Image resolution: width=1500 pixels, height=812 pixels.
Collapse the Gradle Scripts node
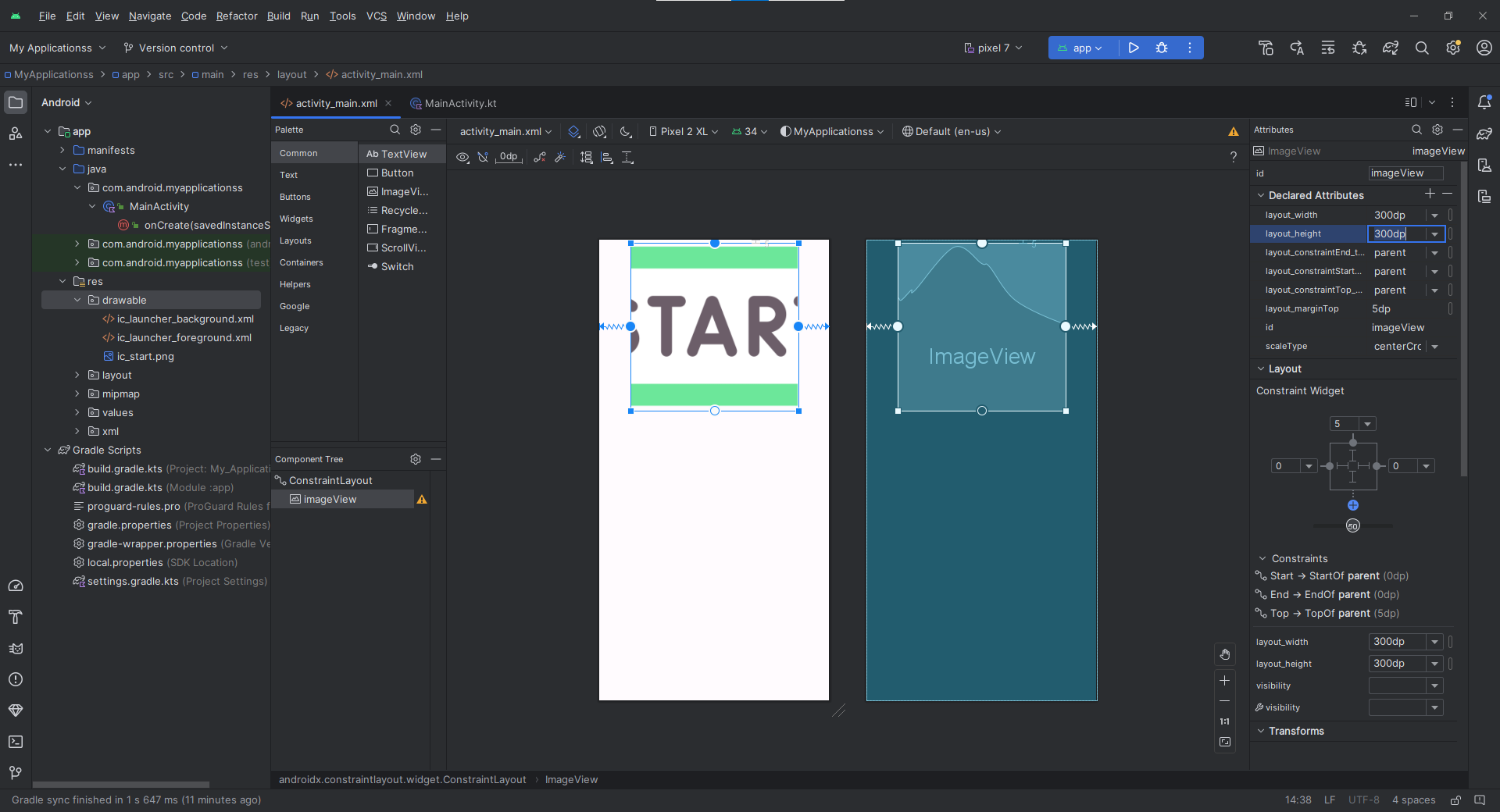(x=48, y=450)
